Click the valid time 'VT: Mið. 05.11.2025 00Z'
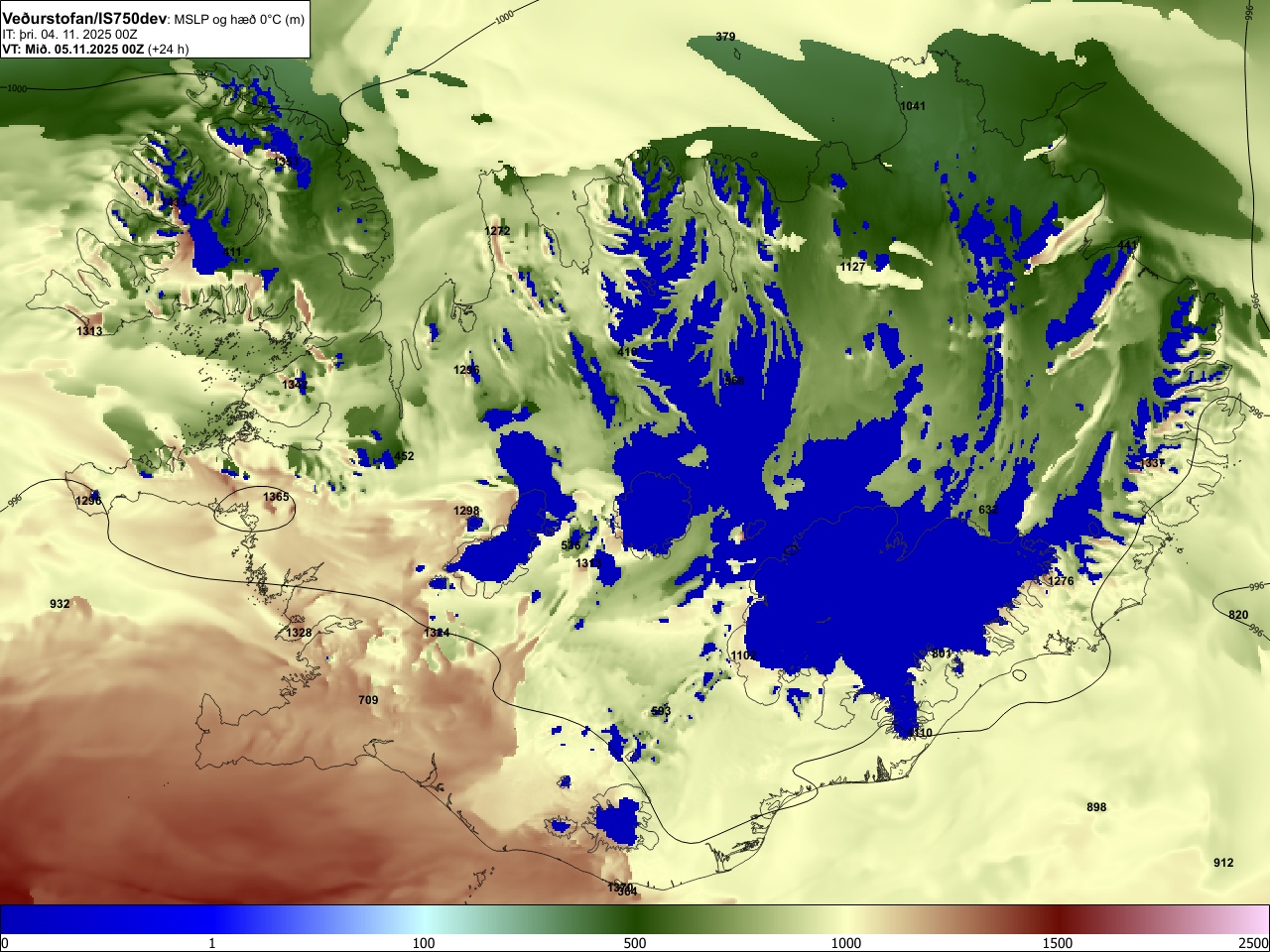The width and height of the screenshot is (1270, 952). pos(72,50)
